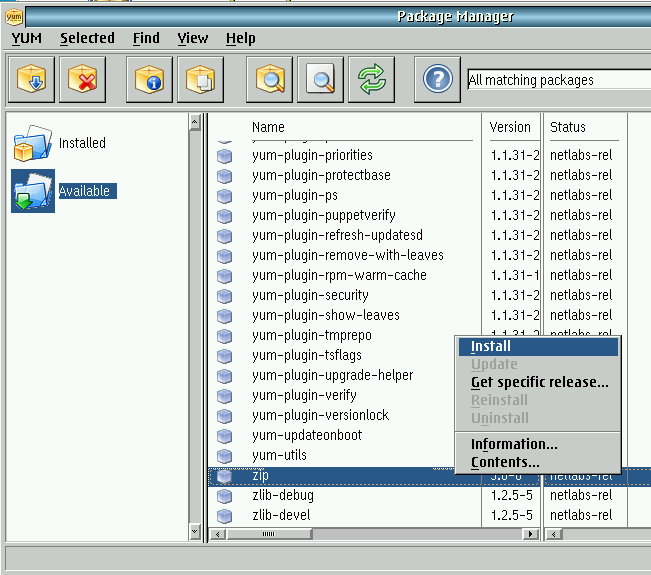
Task: Select the yum-plugin-show-leaves package
Action: pyautogui.click(x=326, y=316)
